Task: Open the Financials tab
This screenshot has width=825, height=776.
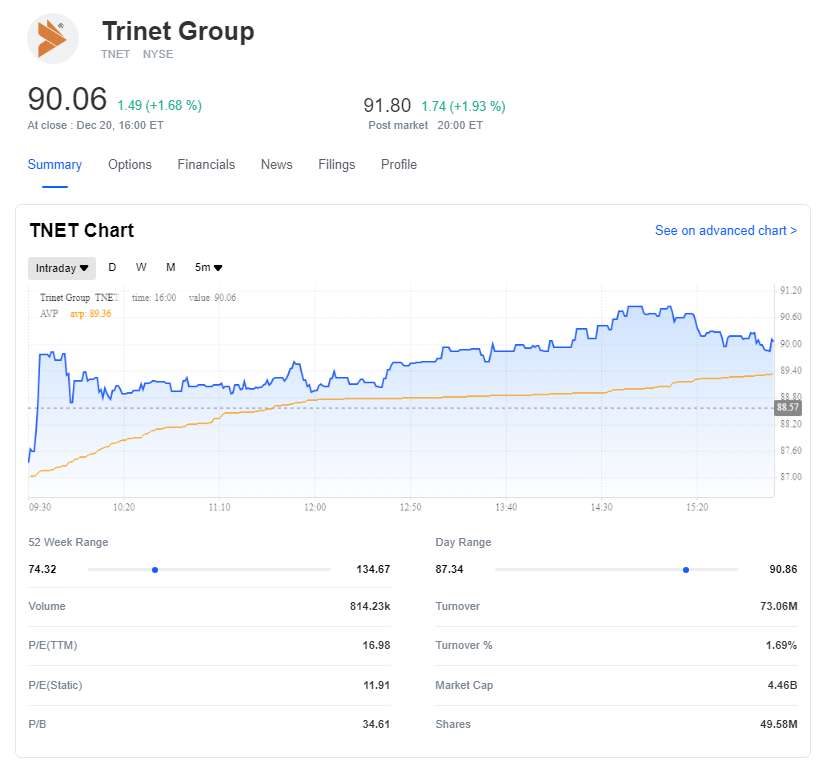Action: 206,165
